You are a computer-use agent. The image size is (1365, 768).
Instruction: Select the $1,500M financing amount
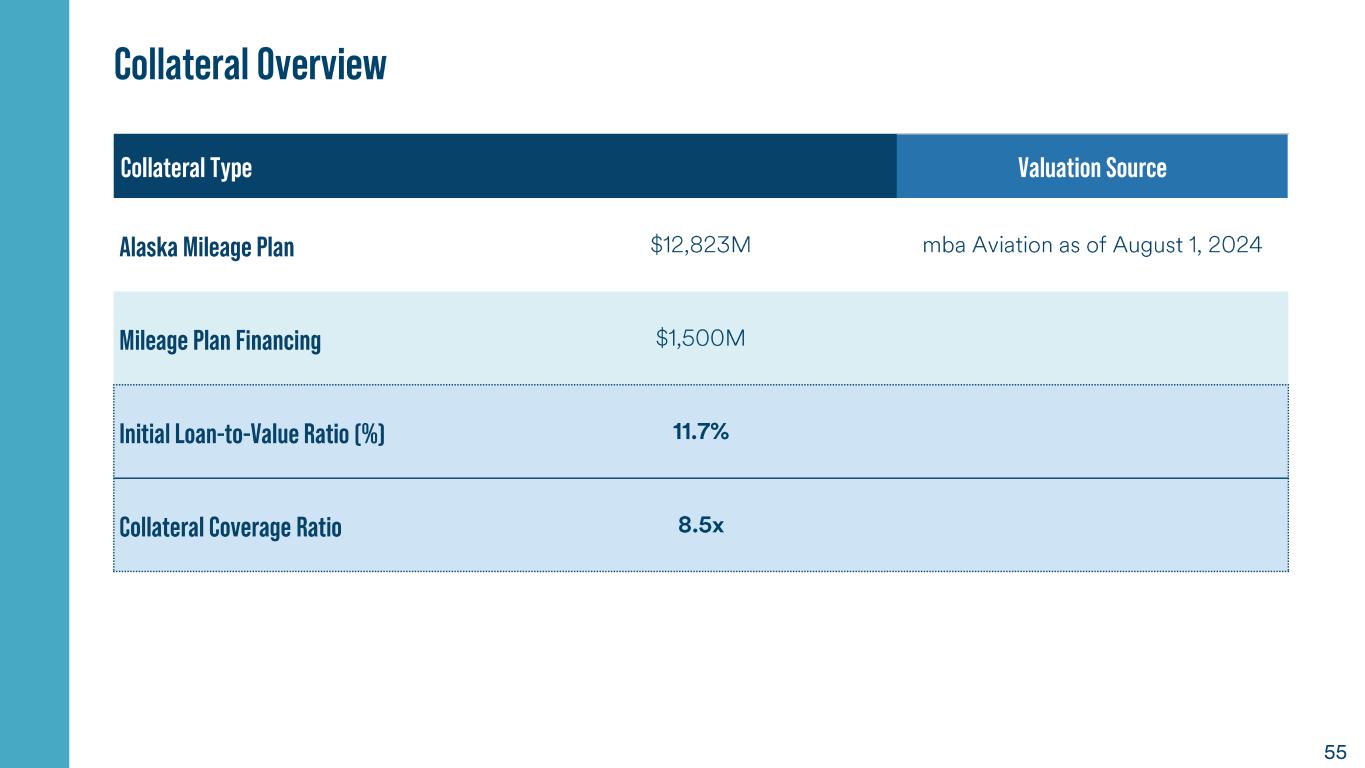click(x=700, y=339)
